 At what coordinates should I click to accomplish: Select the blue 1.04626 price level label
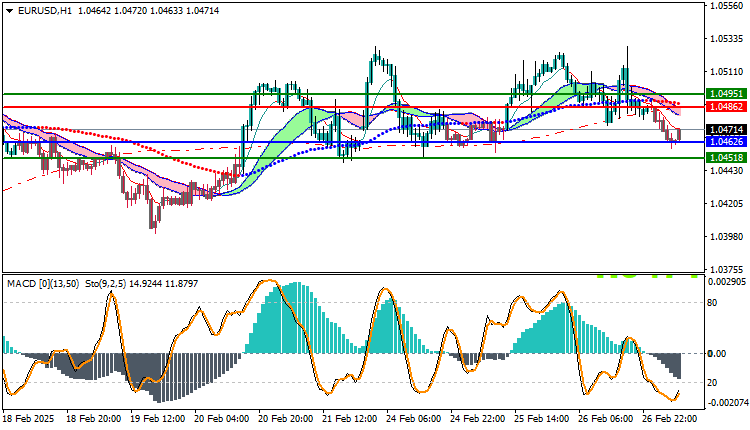[x=726, y=142]
